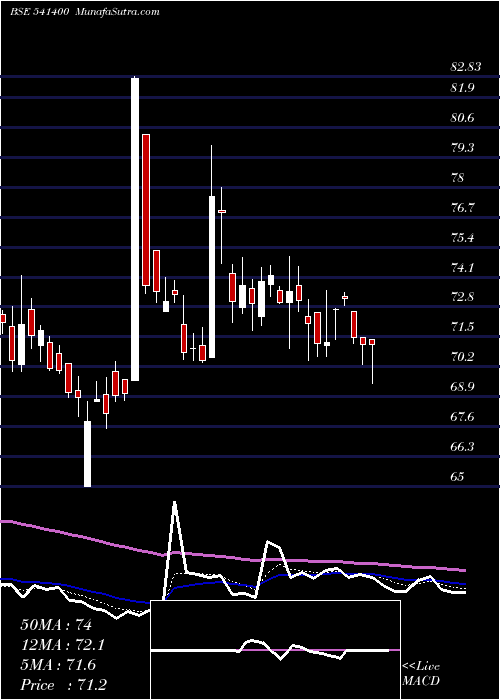Click the Price : 71.2 reading

63,685
